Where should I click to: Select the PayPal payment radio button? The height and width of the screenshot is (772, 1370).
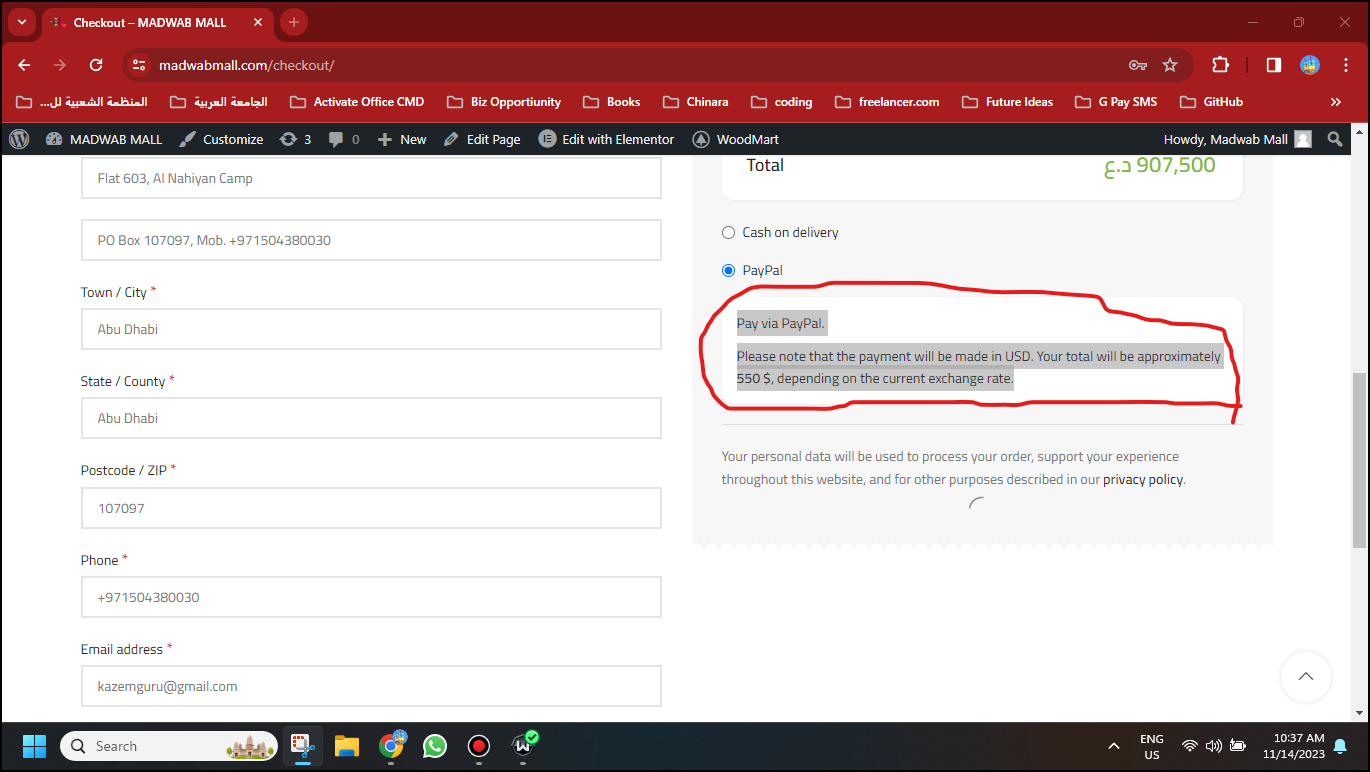728,271
